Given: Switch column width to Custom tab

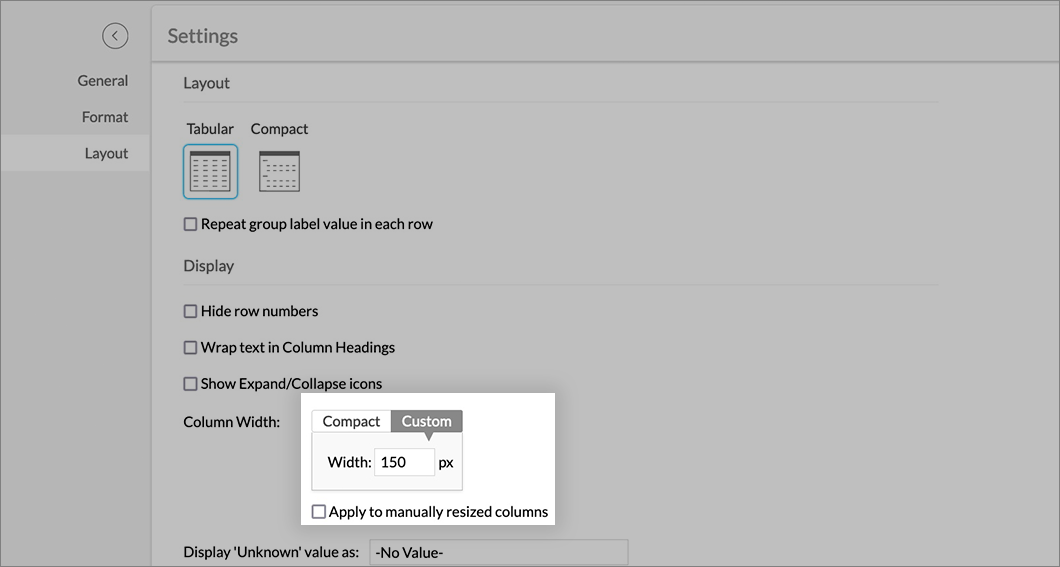Looking at the screenshot, I should tap(427, 421).
